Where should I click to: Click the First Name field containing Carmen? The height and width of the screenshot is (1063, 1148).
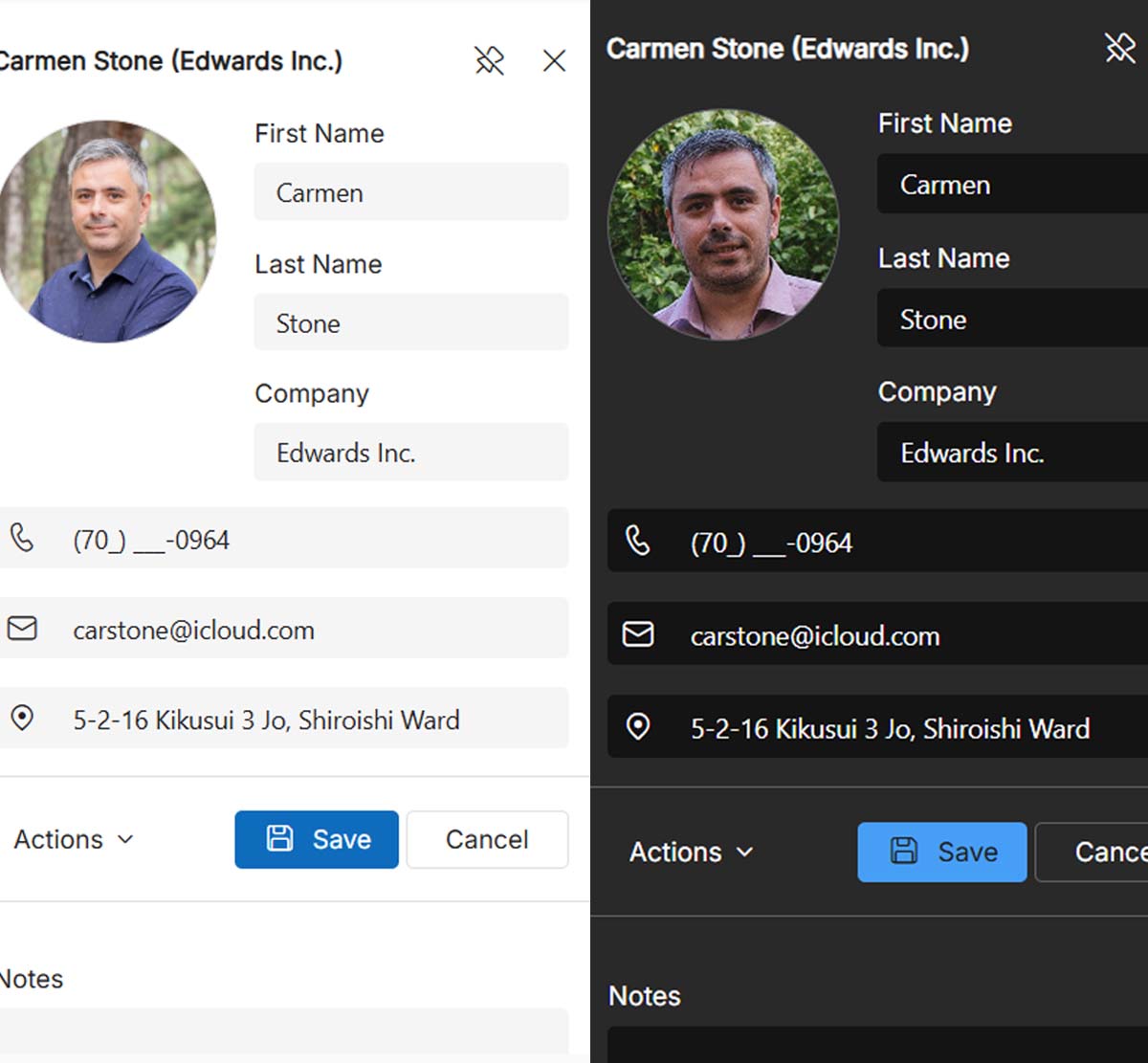pos(410,192)
